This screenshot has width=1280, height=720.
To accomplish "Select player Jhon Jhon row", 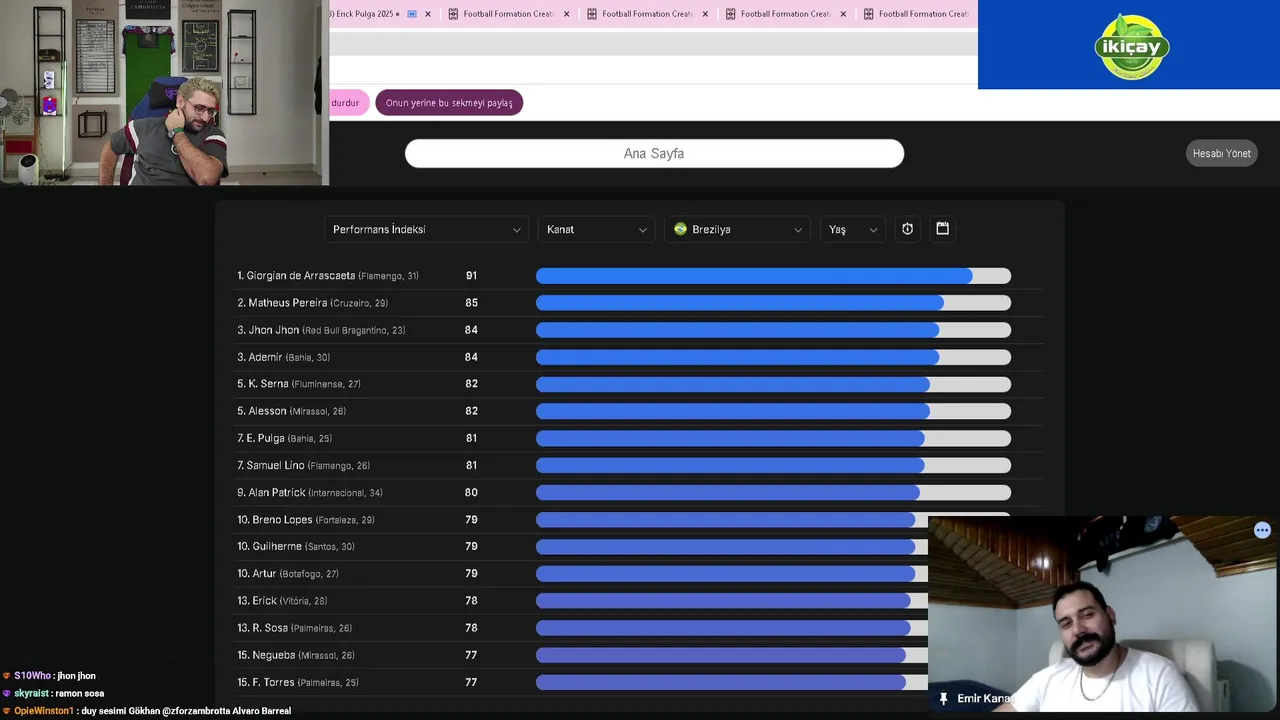I will [x=638, y=330].
